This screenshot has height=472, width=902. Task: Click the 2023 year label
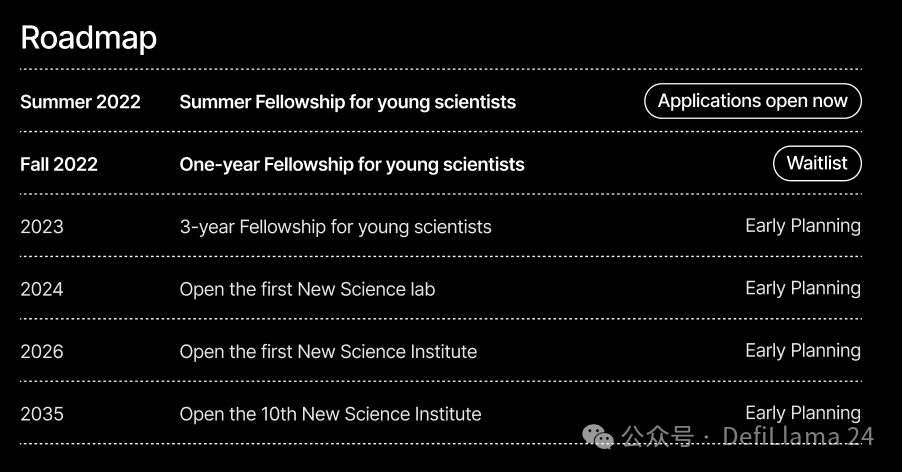pos(42,227)
